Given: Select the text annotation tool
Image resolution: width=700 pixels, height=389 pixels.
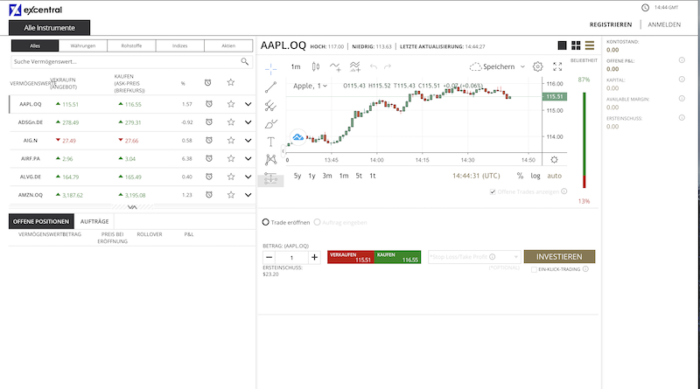Looking at the screenshot, I should (x=271, y=142).
